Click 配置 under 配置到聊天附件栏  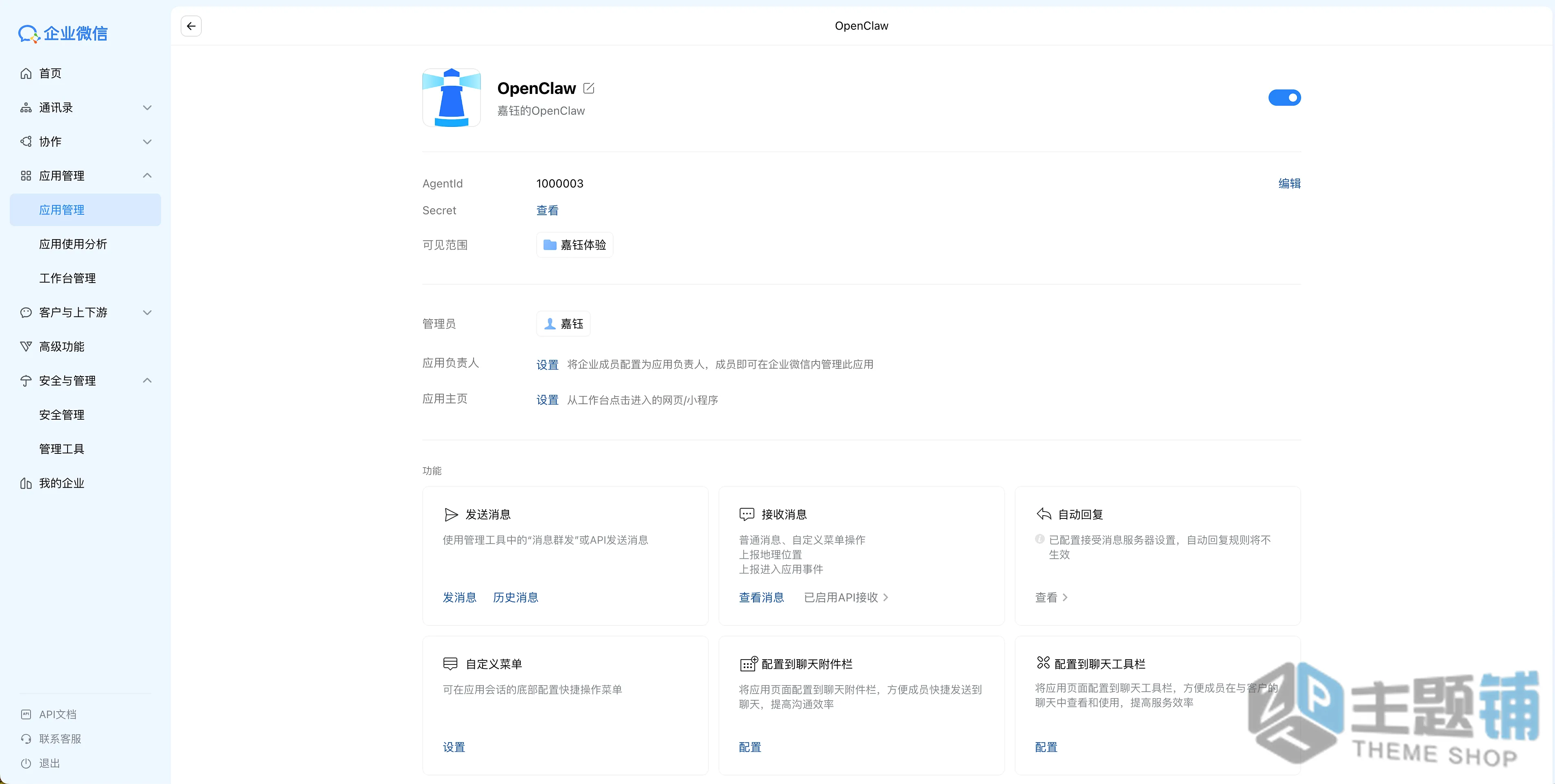pyautogui.click(x=750, y=747)
